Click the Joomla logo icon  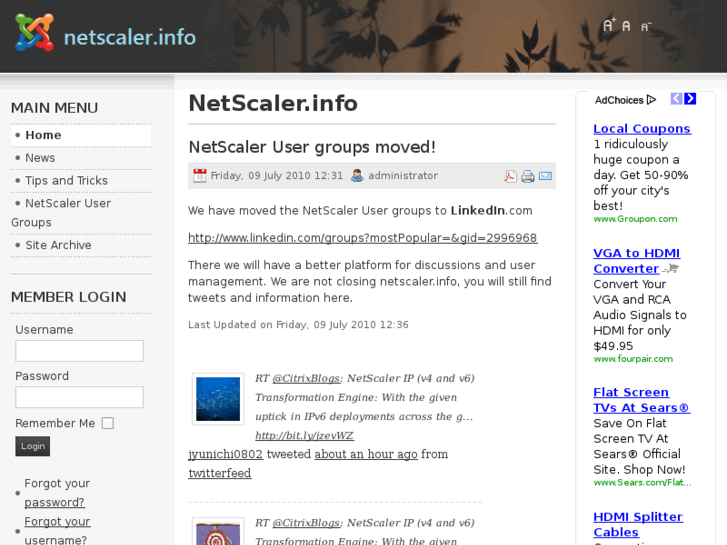click(x=34, y=32)
